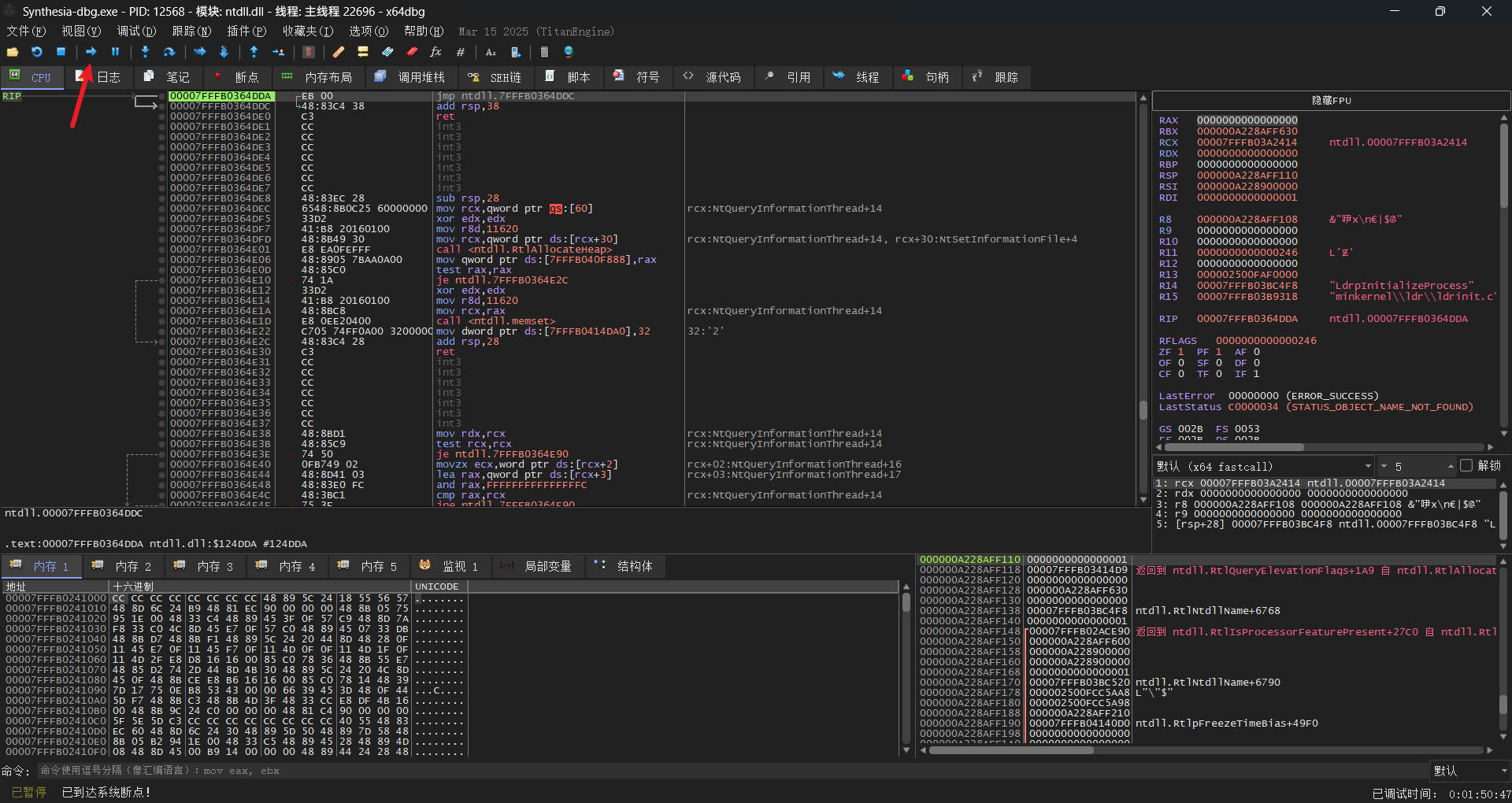
Task: Click the Restart debuggee icon
Action: pos(36,52)
